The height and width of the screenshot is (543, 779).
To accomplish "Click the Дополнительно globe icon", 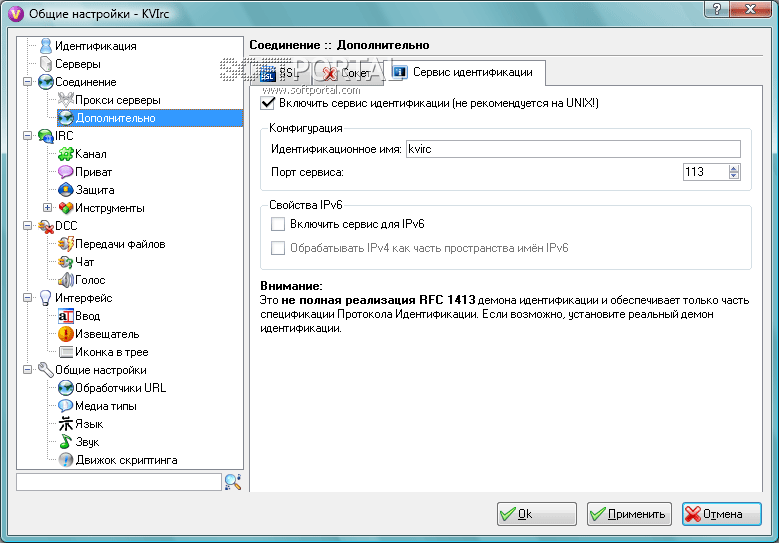I will pyautogui.click(x=66, y=118).
